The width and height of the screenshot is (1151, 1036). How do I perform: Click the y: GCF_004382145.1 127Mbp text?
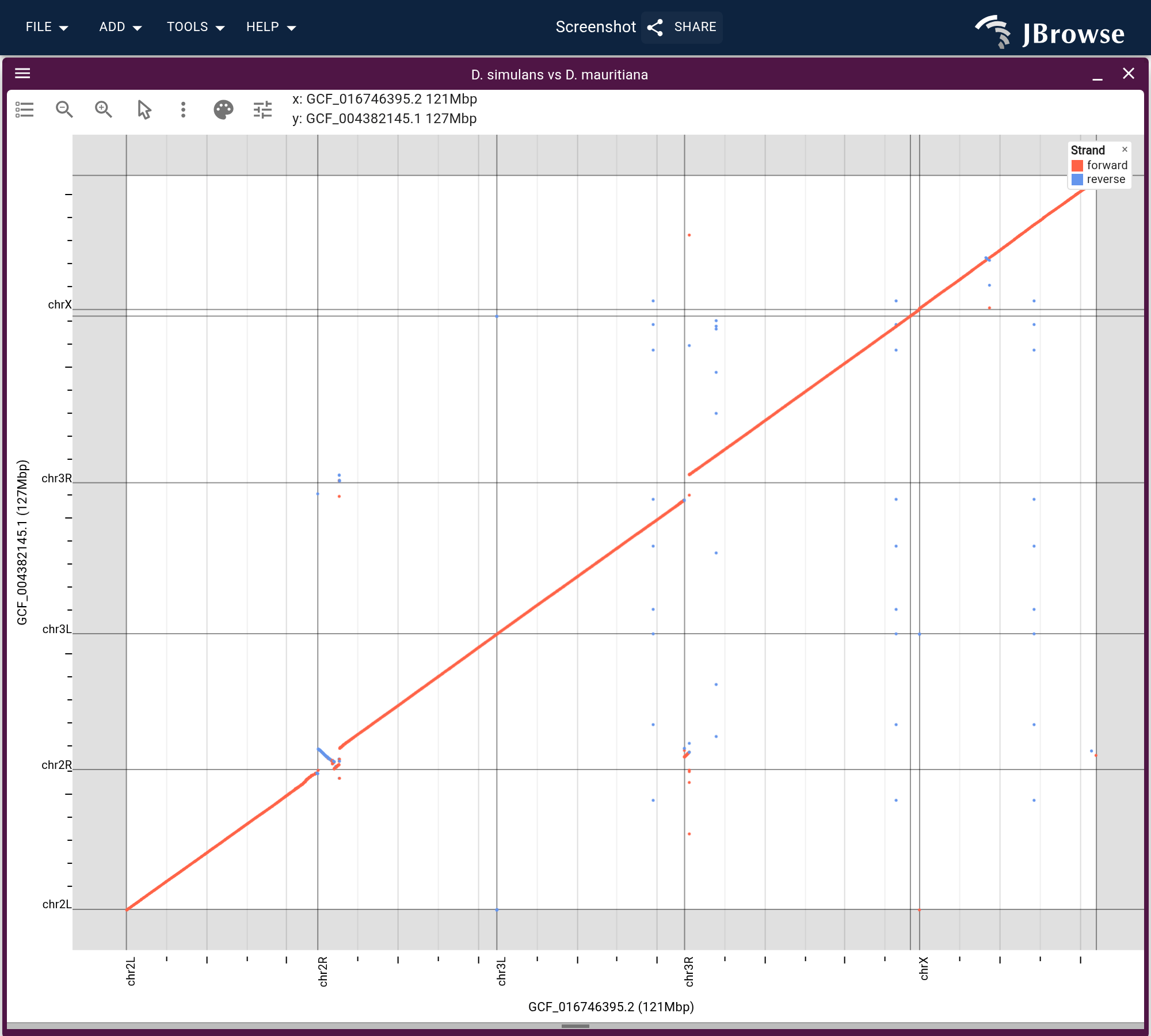tap(384, 119)
